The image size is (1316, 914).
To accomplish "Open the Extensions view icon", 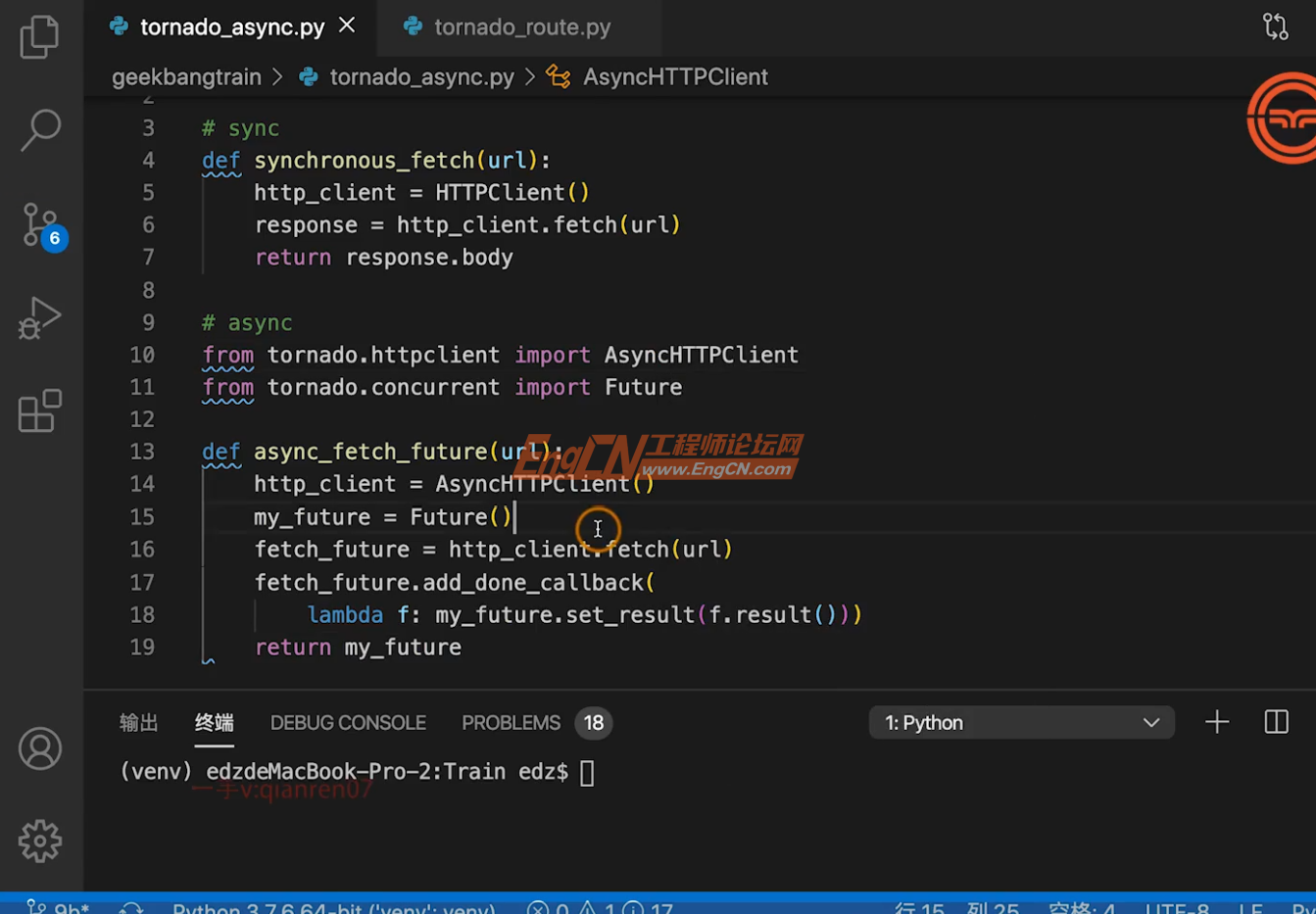I will pos(39,410).
